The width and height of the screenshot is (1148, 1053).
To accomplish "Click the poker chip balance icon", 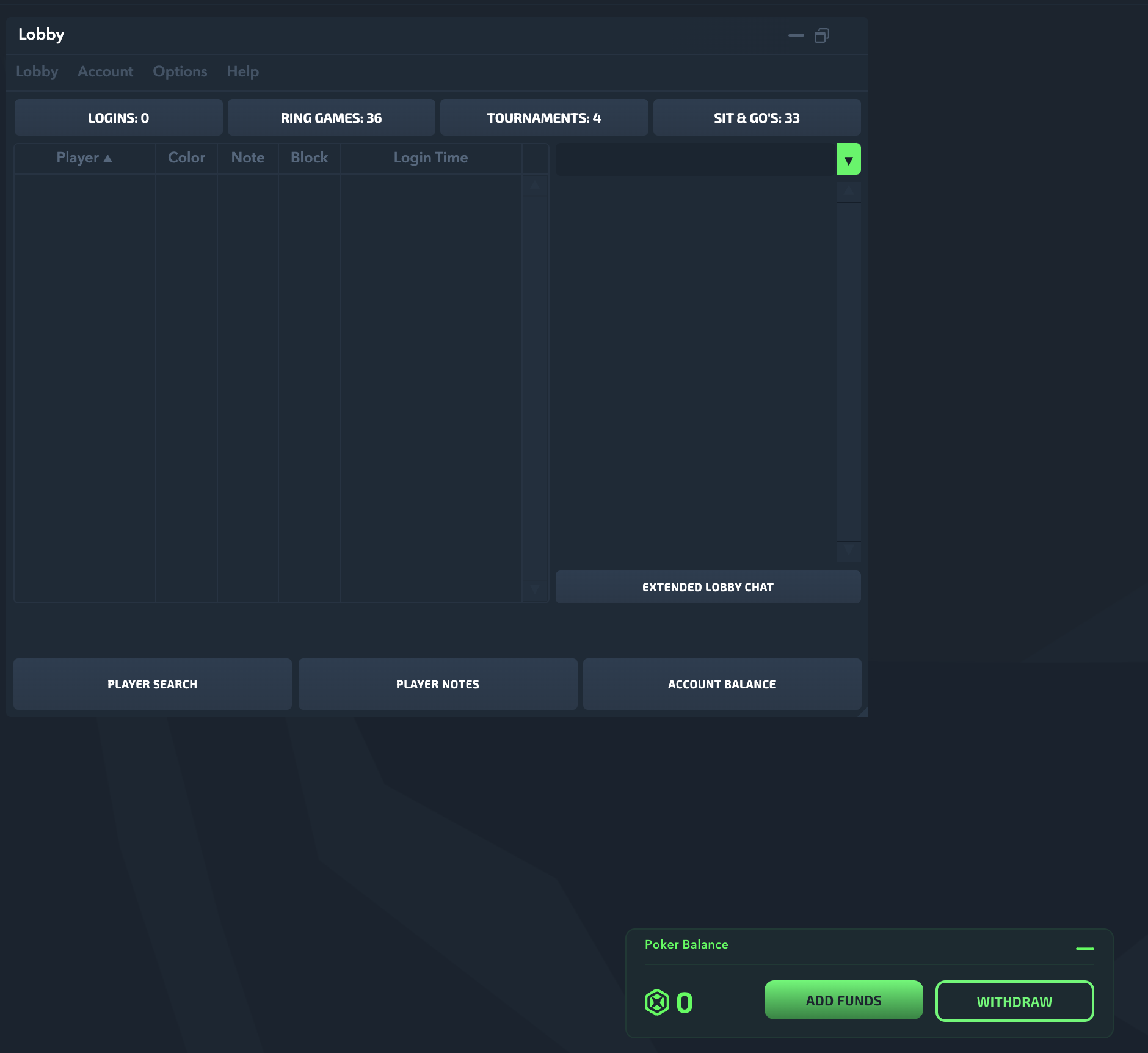I will 657,1002.
